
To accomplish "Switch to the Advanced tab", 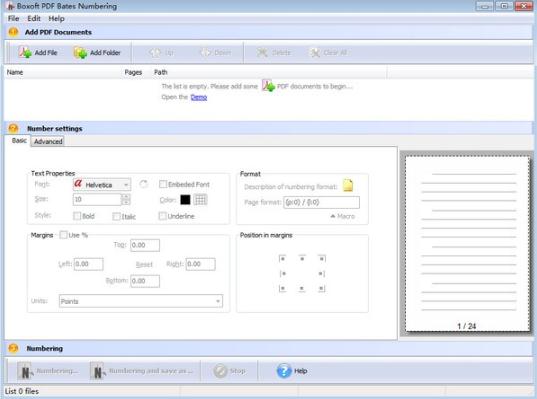I will click(48, 141).
